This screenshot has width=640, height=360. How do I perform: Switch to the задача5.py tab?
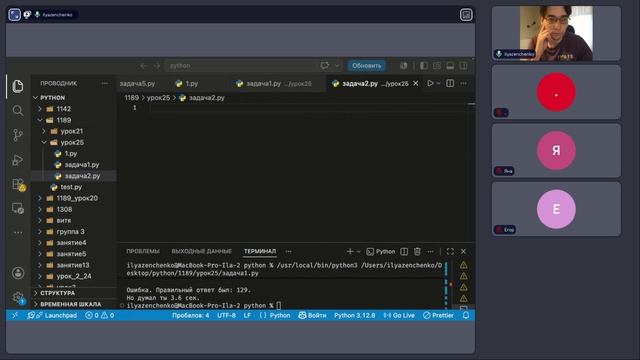pos(137,83)
